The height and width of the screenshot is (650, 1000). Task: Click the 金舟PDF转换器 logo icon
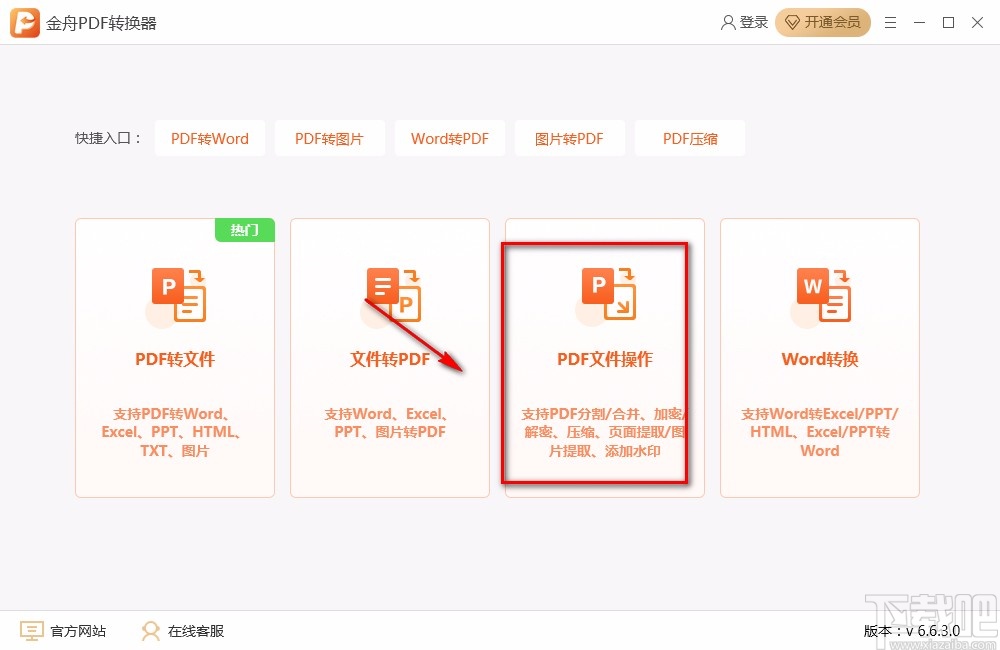tap(23, 22)
